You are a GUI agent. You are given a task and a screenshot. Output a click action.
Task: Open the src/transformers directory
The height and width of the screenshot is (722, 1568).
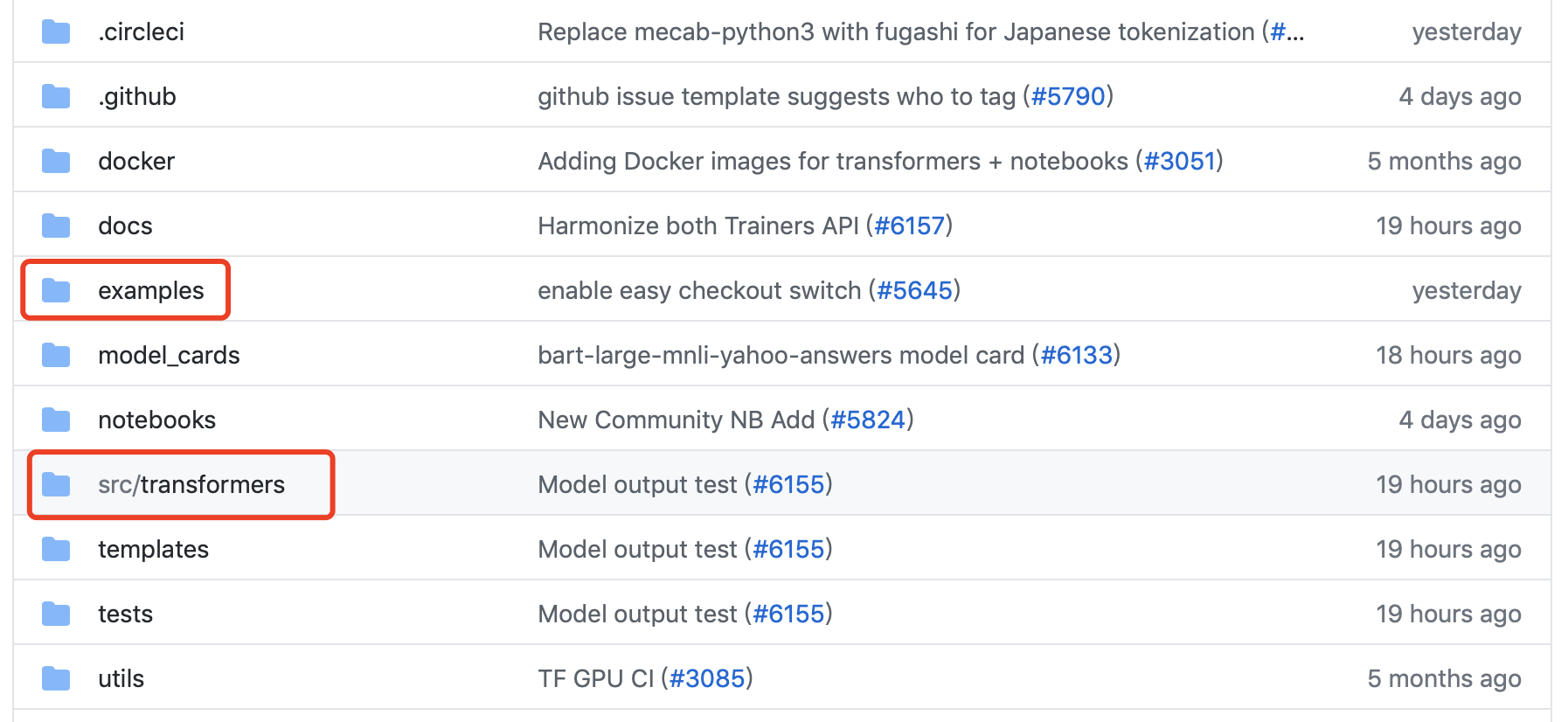tap(191, 485)
